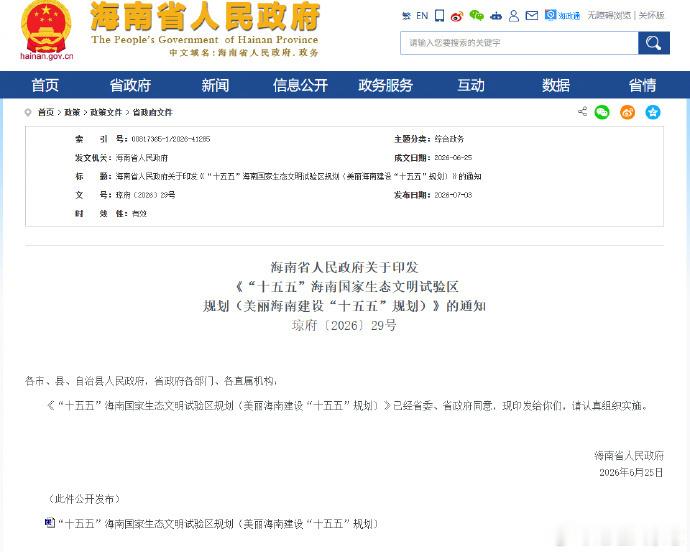Screen dimensions: 690x552
Task: Open the user account person icon
Action: [x=514, y=16]
